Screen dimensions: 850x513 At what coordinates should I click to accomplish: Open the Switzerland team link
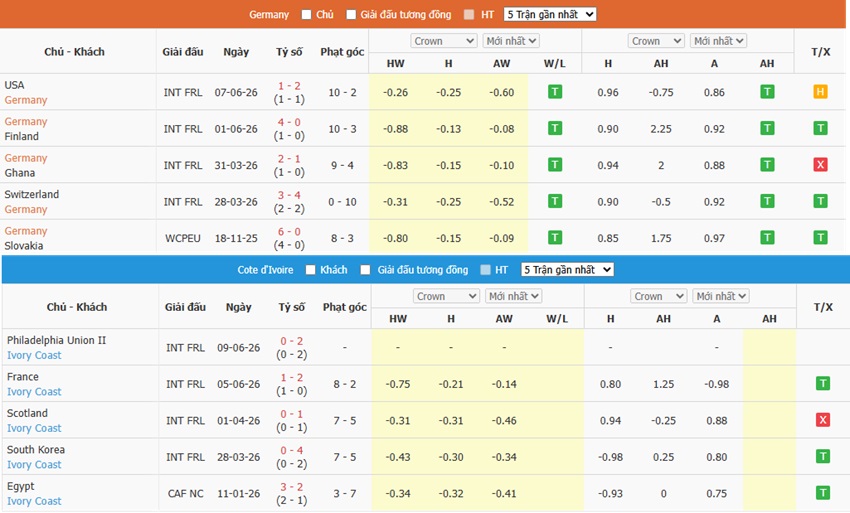point(32,194)
